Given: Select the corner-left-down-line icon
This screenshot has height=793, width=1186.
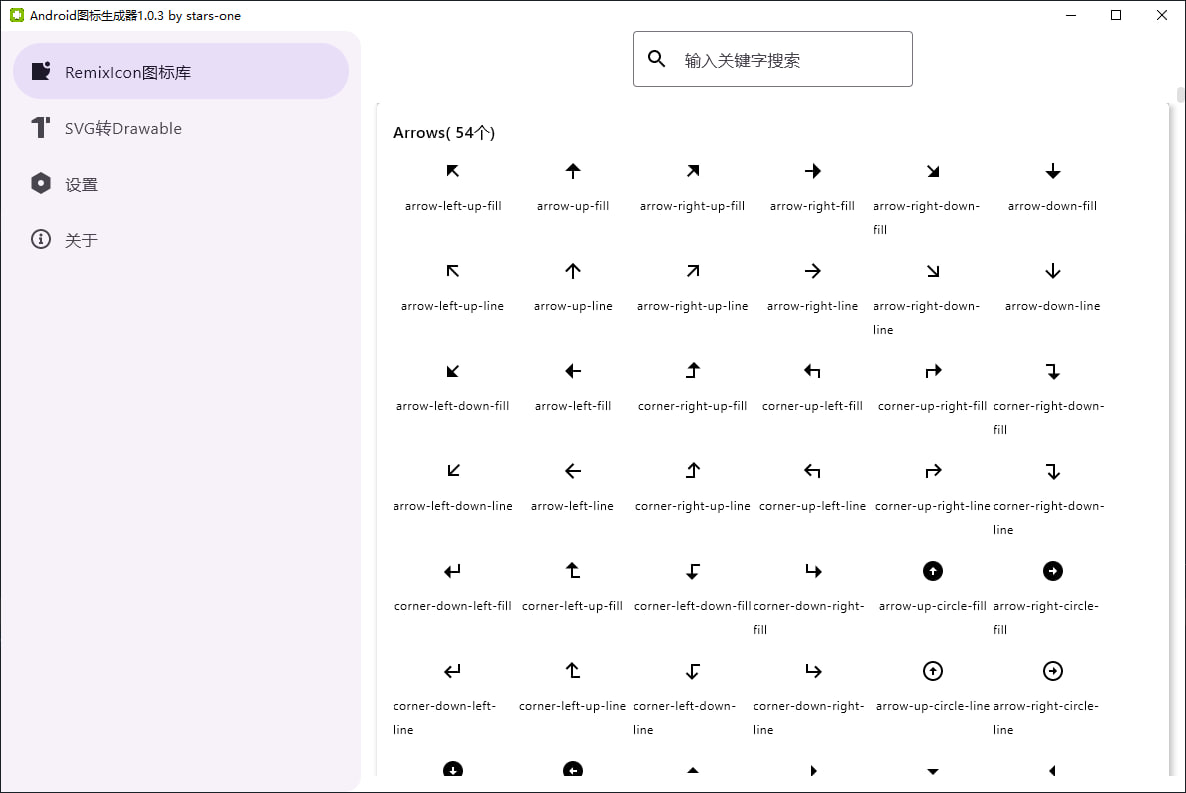Looking at the screenshot, I should [692, 671].
